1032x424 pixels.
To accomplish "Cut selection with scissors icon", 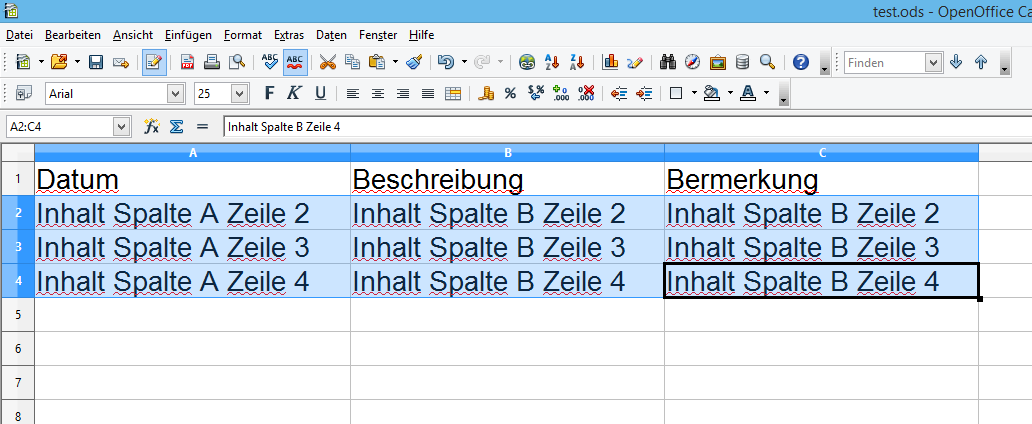I will (327, 62).
